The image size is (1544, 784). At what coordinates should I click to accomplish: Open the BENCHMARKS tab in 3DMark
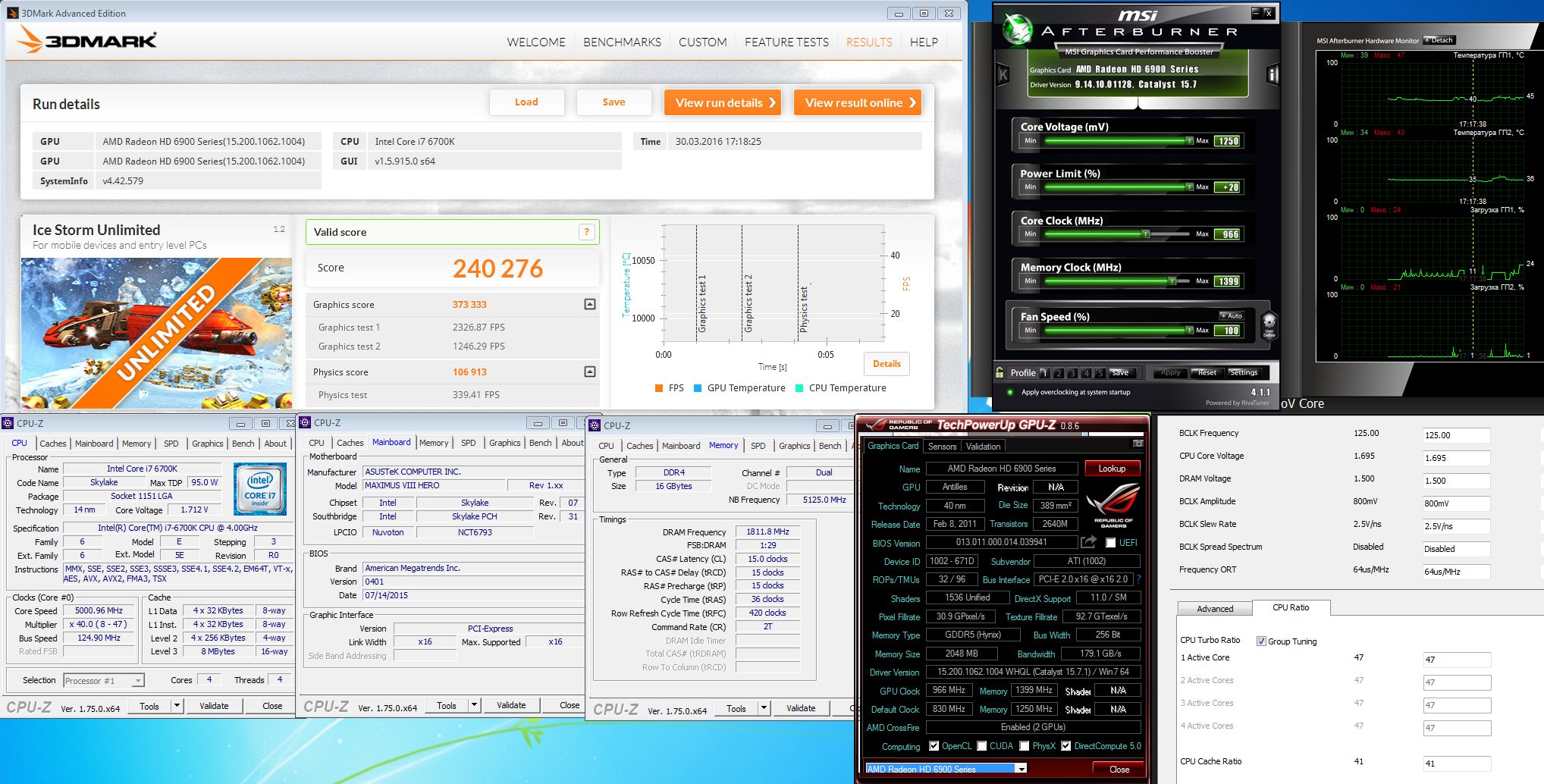[622, 42]
